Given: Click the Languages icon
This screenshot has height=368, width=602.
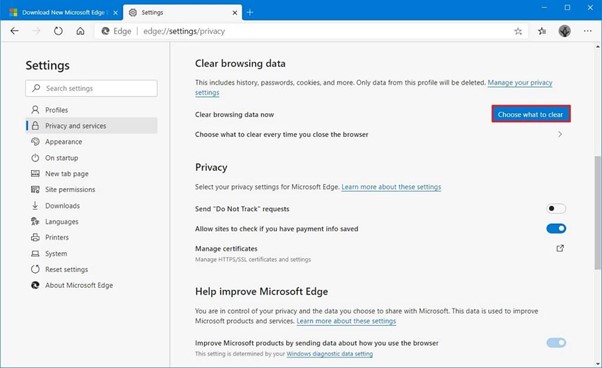Looking at the screenshot, I should [35, 221].
